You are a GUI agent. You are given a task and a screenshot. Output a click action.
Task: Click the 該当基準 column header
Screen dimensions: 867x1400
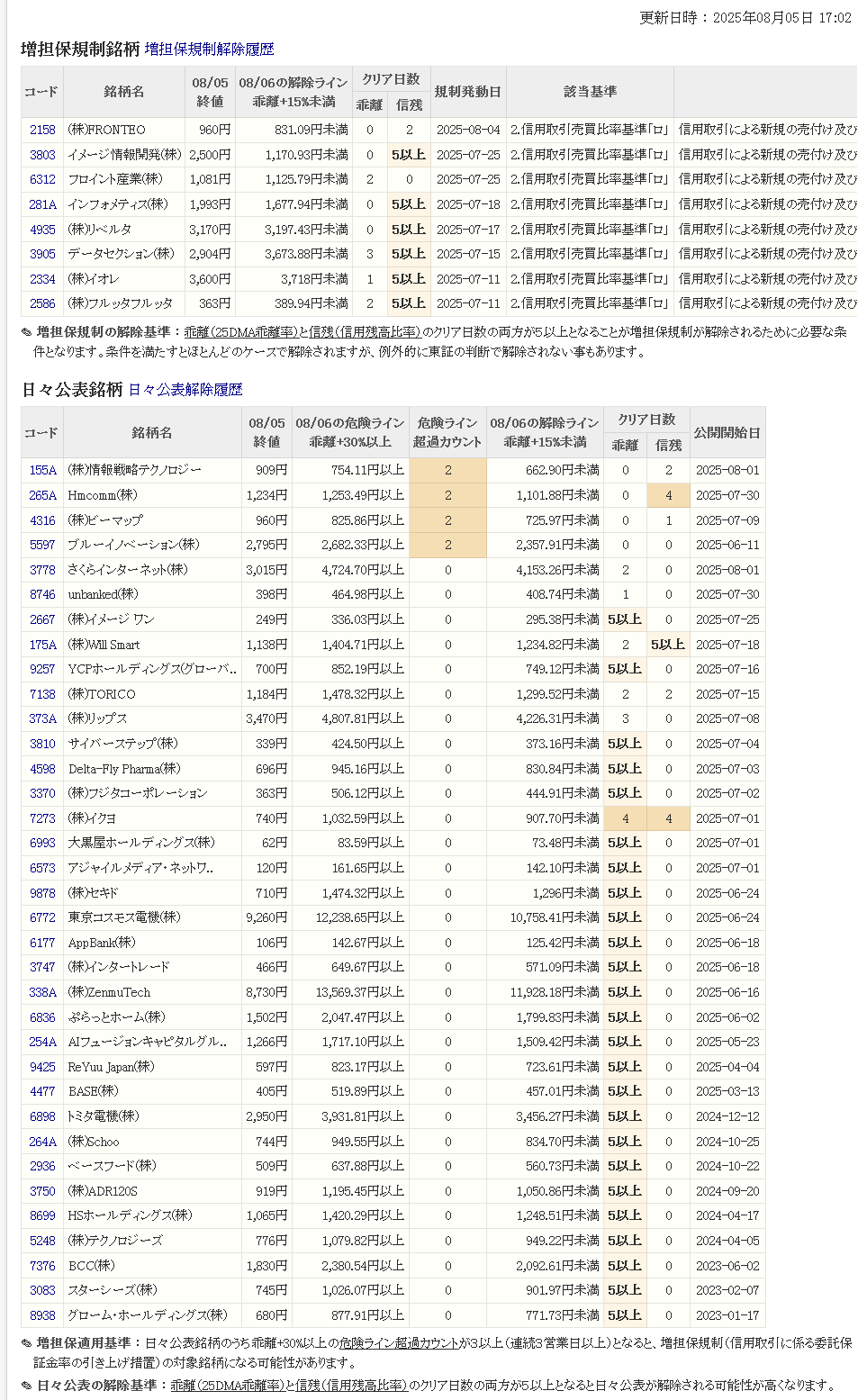pos(590,92)
